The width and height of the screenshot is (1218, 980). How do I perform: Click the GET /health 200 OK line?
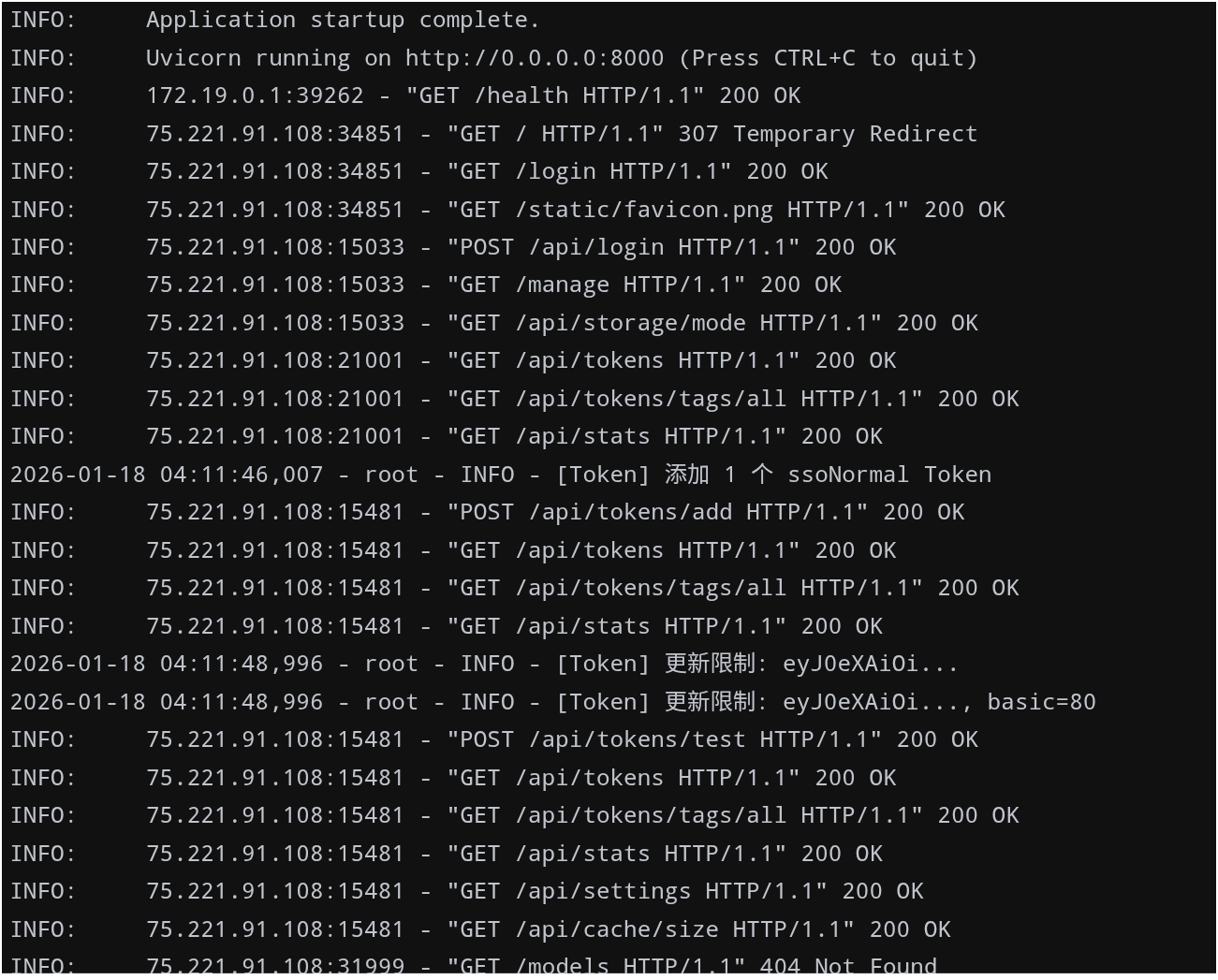405,95
